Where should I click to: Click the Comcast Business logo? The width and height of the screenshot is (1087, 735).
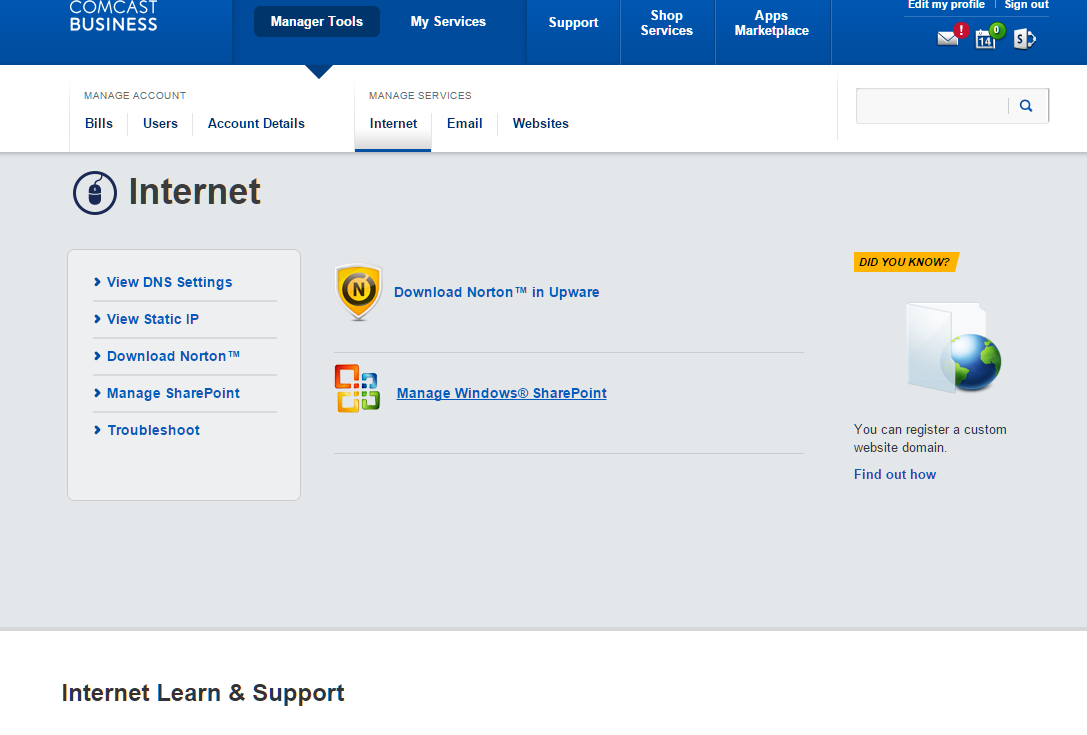pyautogui.click(x=113, y=15)
